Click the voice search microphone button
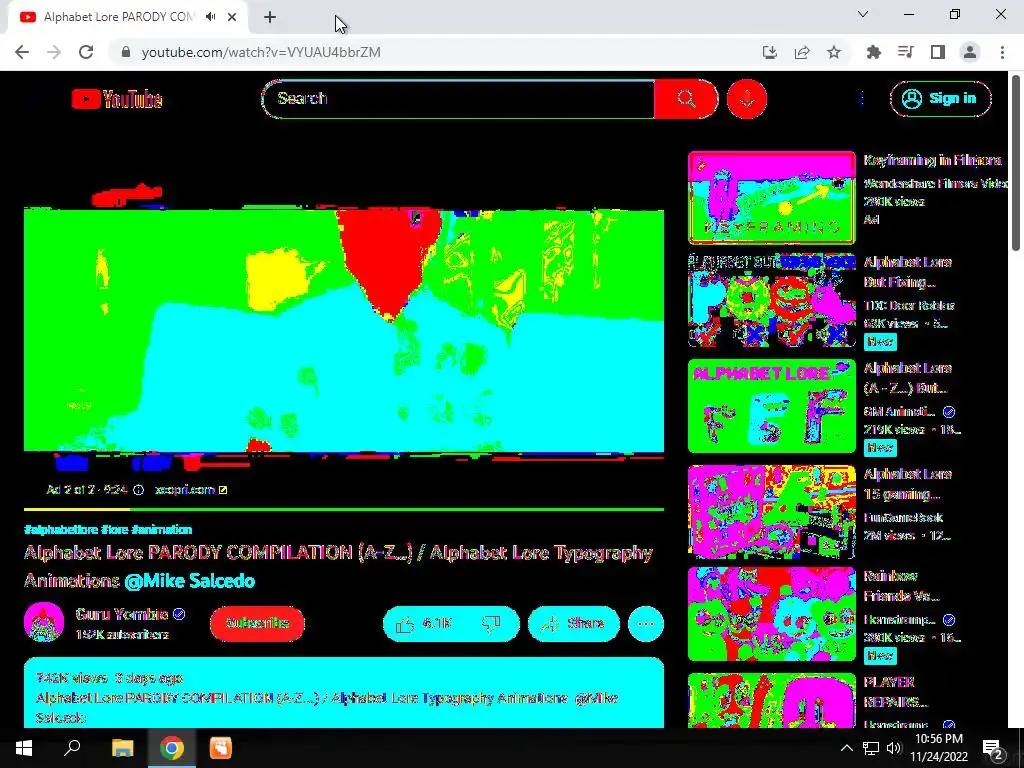This screenshot has width=1024, height=768. [746, 99]
